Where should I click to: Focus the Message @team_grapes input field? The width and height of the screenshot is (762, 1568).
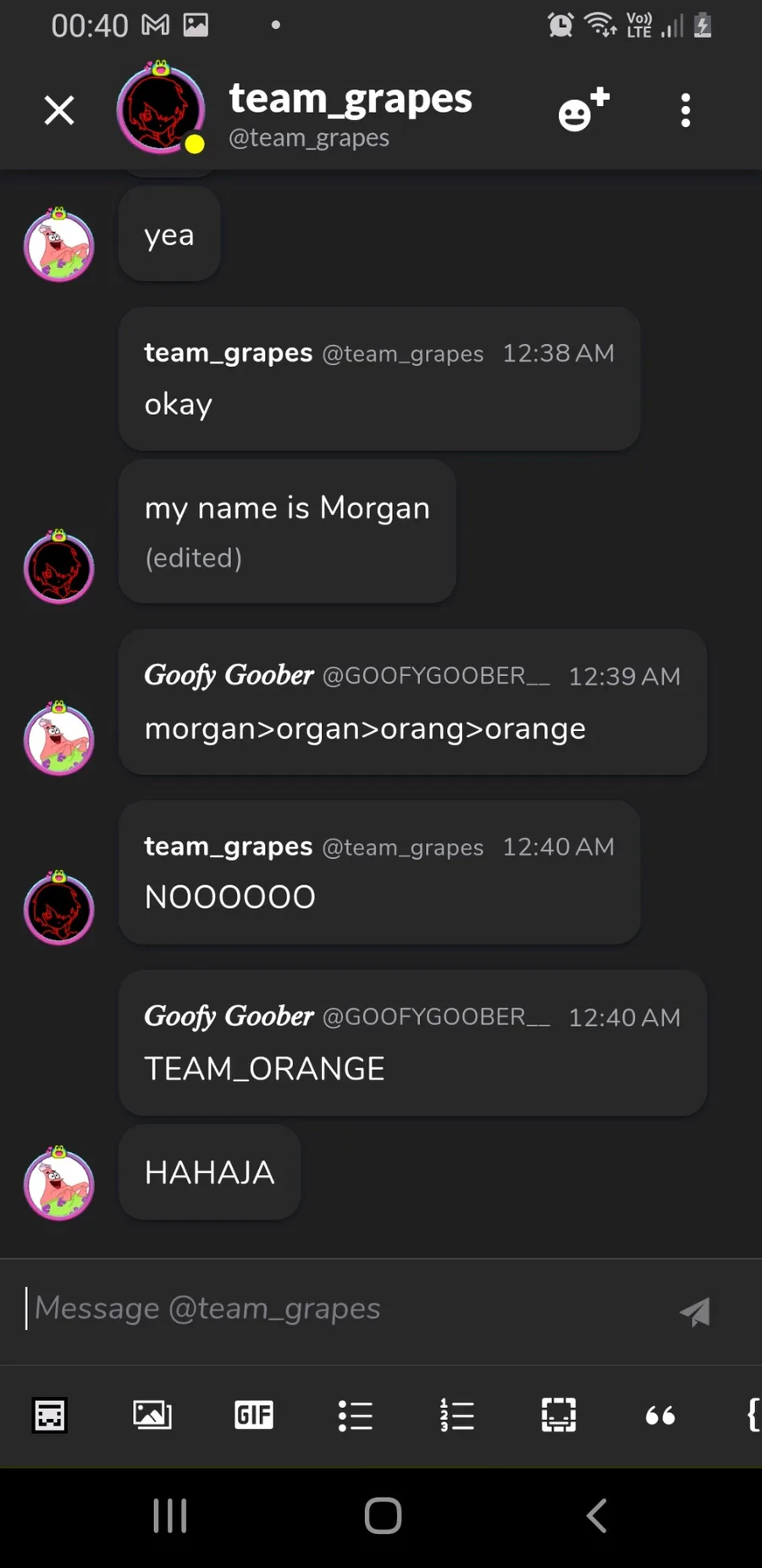click(347, 1309)
